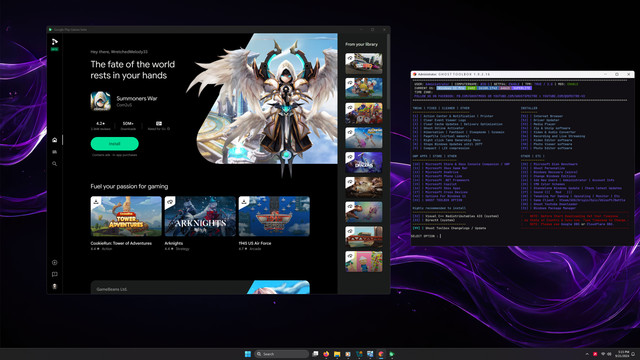Open Home in Google Play Games sidebar
640x360 pixels.
pyautogui.click(x=55, y=140)
